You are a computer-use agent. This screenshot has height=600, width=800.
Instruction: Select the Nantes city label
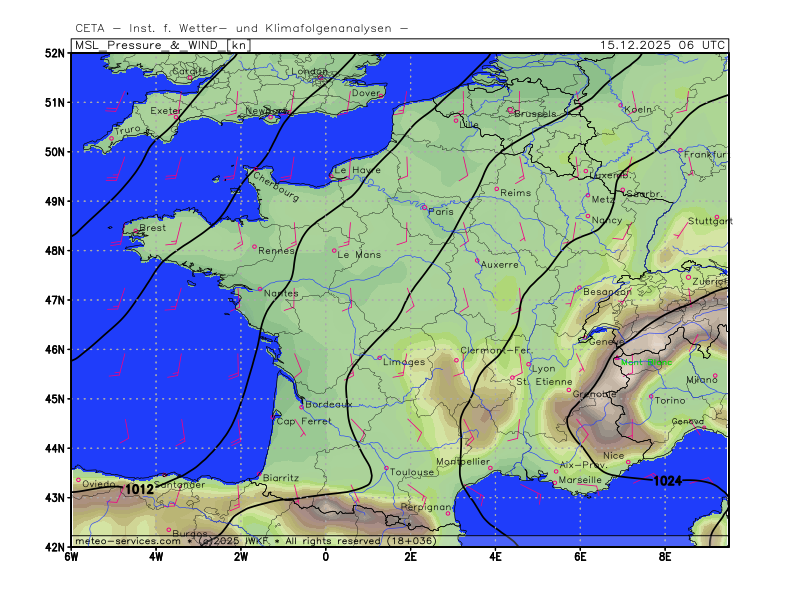click(281, 293)
